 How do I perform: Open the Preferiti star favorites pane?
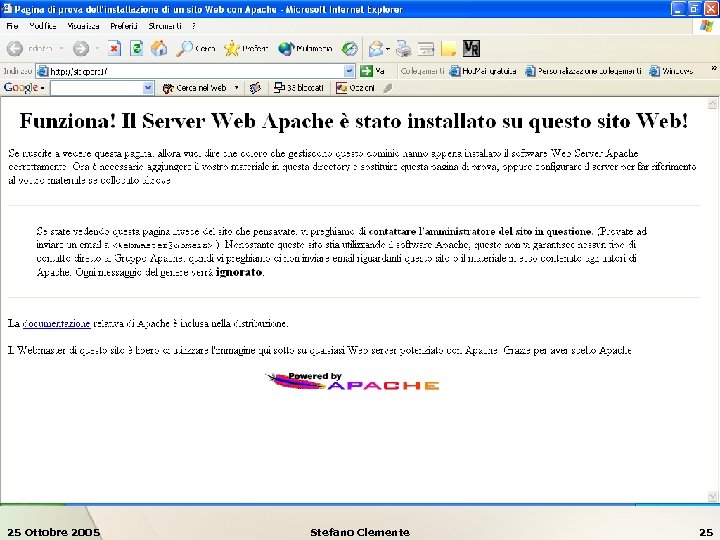coord(246,48)
